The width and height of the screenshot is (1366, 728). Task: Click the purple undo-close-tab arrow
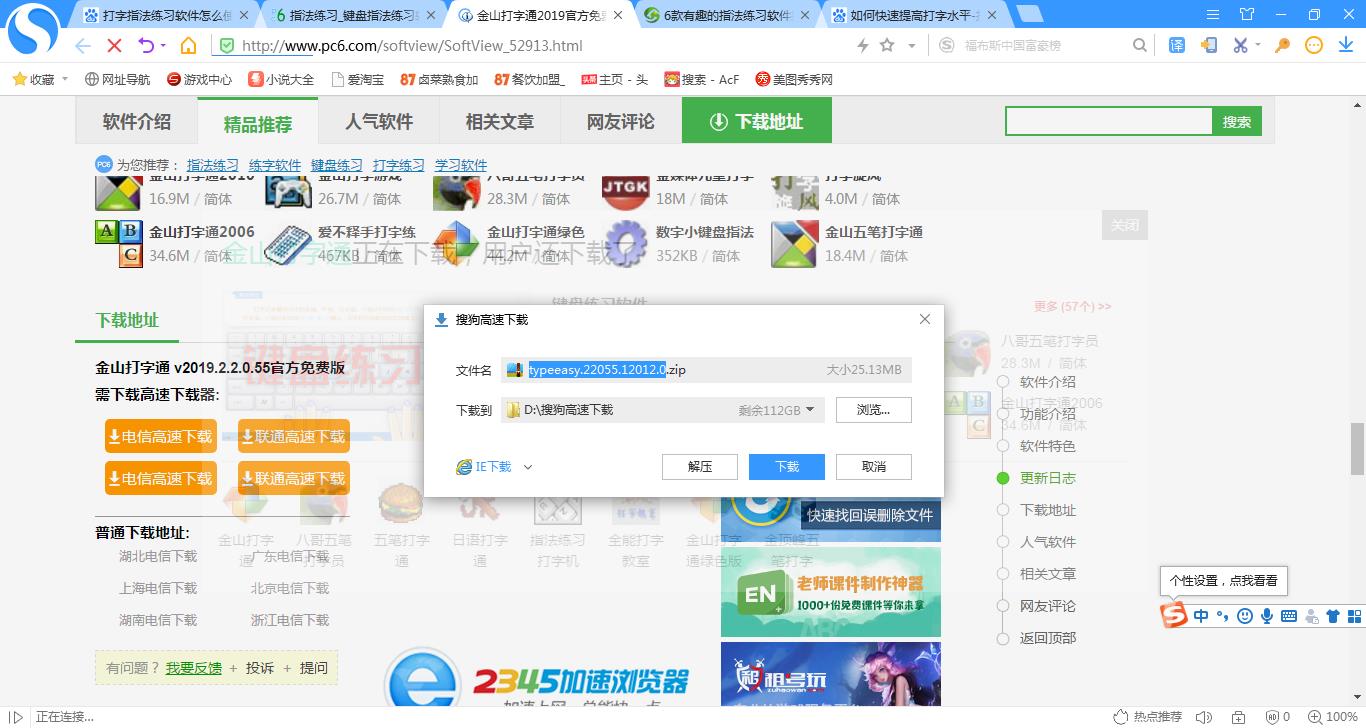pos(146,46)
